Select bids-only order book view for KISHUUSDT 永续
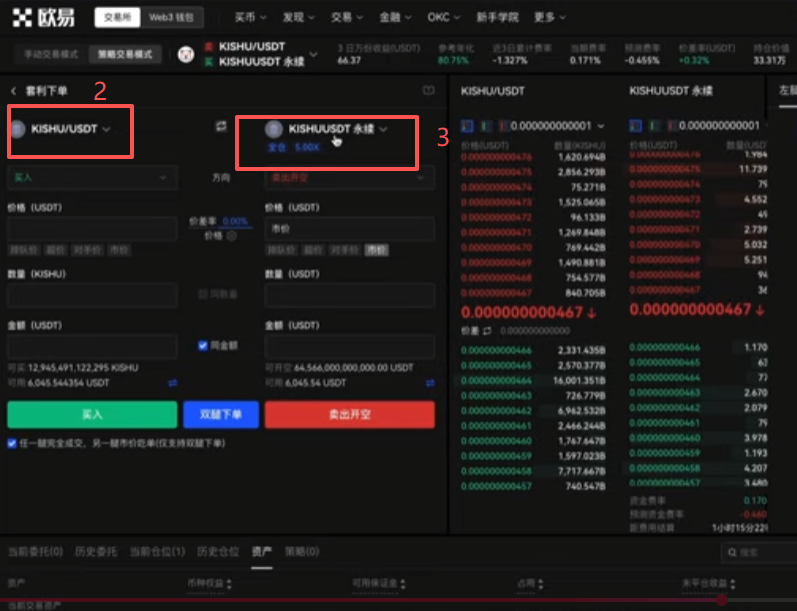This screenshot has height=611, width=797. (x=654, y=126)
